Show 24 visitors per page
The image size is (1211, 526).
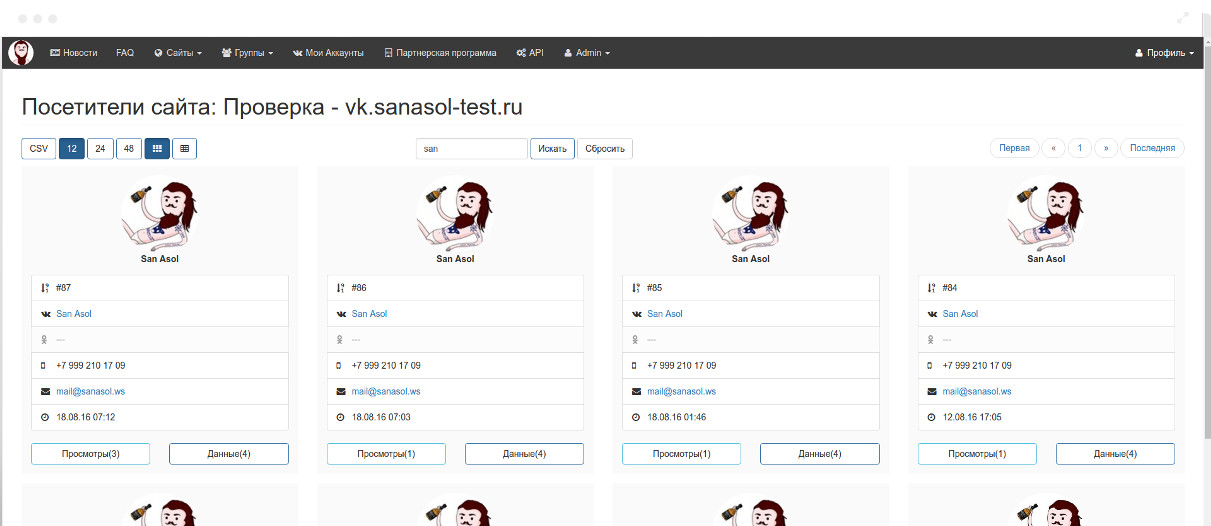click(x=100, y=149)
